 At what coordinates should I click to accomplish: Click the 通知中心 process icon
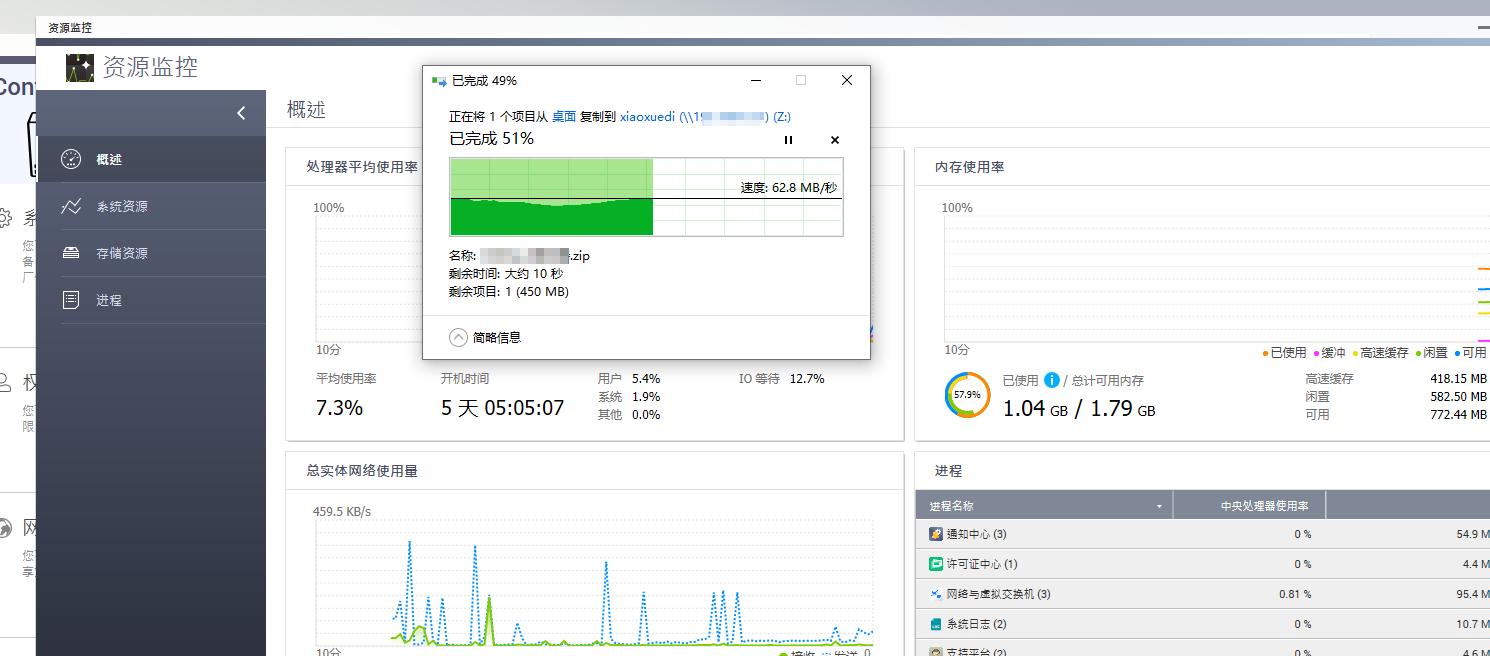932,534
